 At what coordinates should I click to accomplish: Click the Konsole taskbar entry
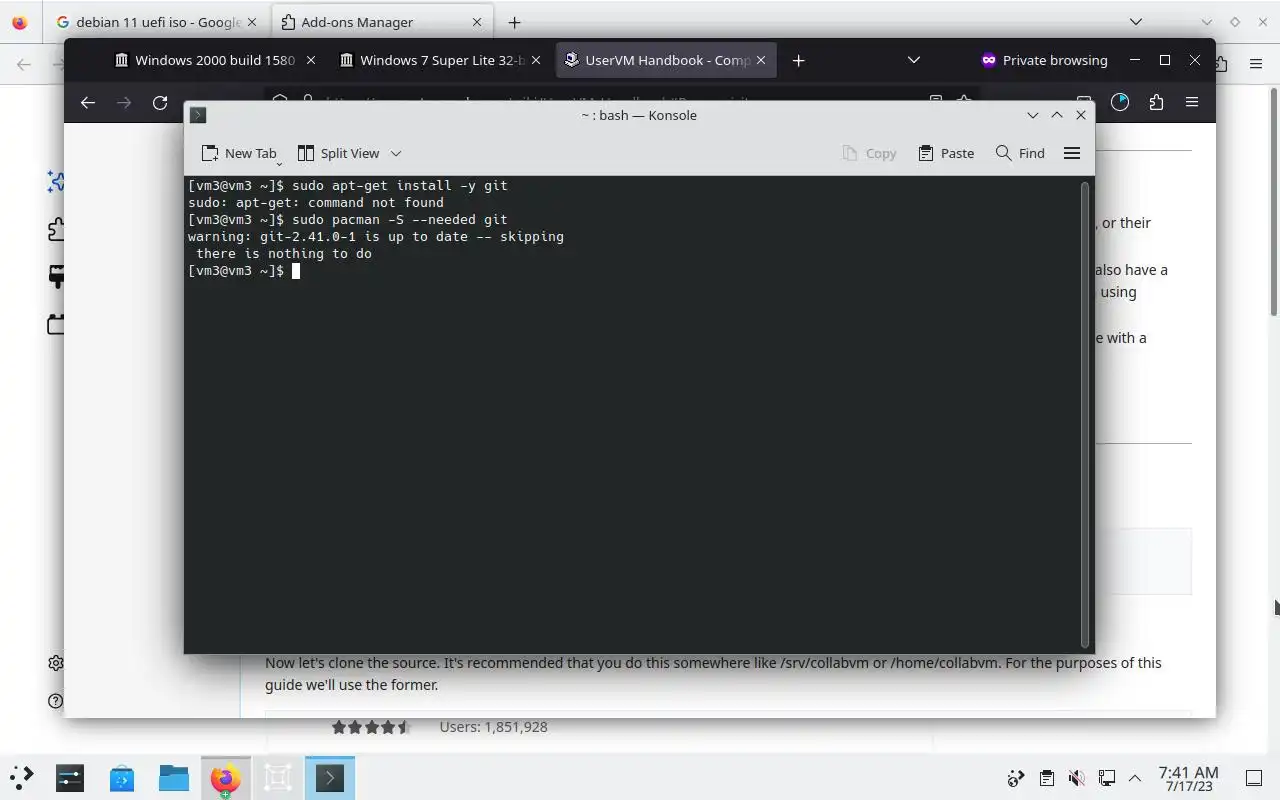330,777
